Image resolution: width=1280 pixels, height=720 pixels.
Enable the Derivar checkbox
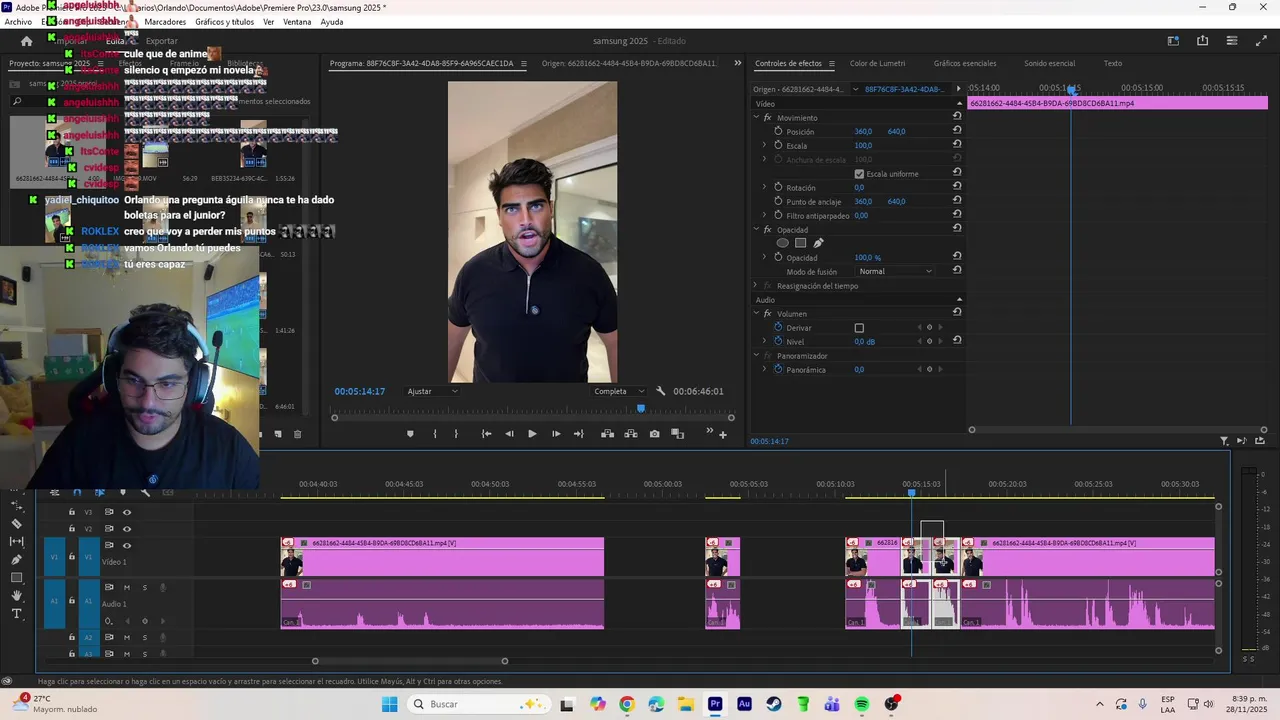pyautogui.click(x=859, y=328)
